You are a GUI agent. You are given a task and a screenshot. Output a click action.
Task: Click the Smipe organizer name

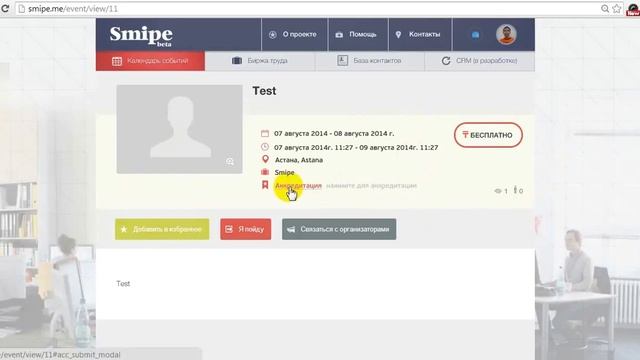284,173
